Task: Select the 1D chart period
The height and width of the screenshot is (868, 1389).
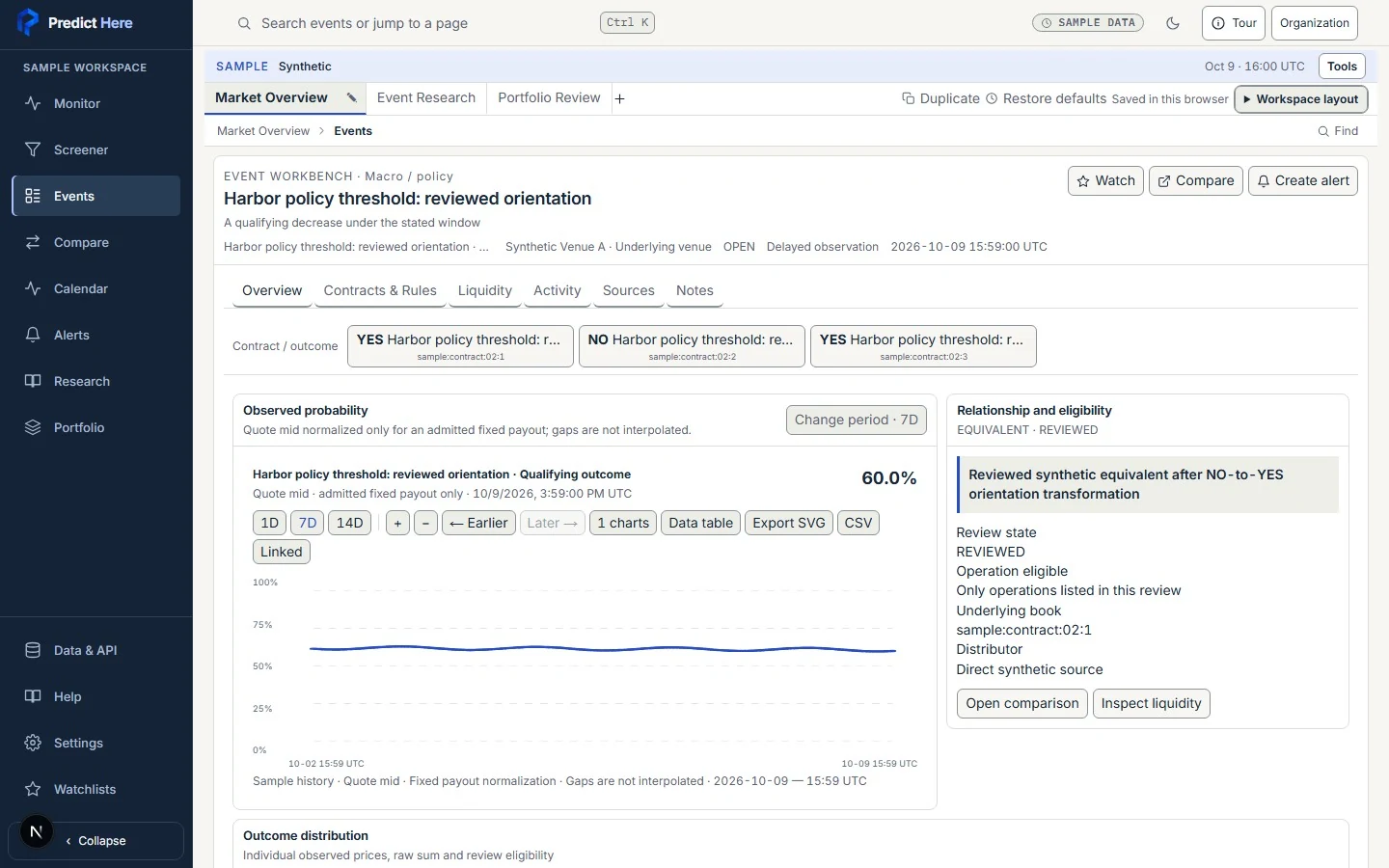Action: [269, 523]
